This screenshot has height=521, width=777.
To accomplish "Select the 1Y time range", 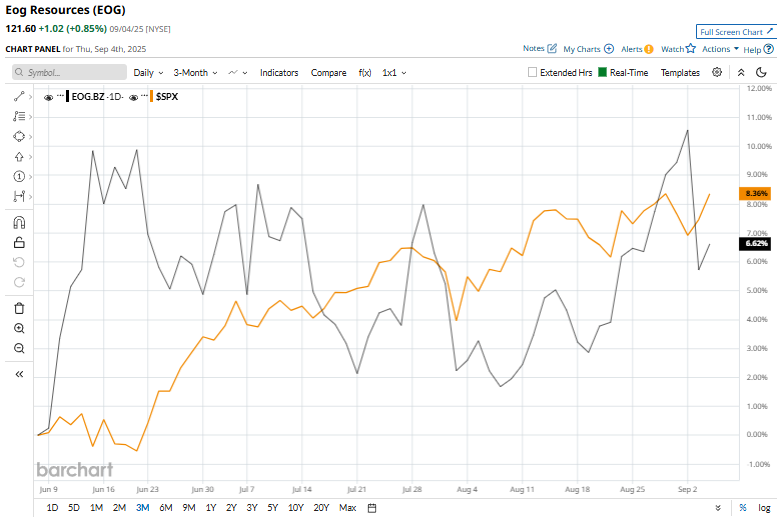I will 211,508.
